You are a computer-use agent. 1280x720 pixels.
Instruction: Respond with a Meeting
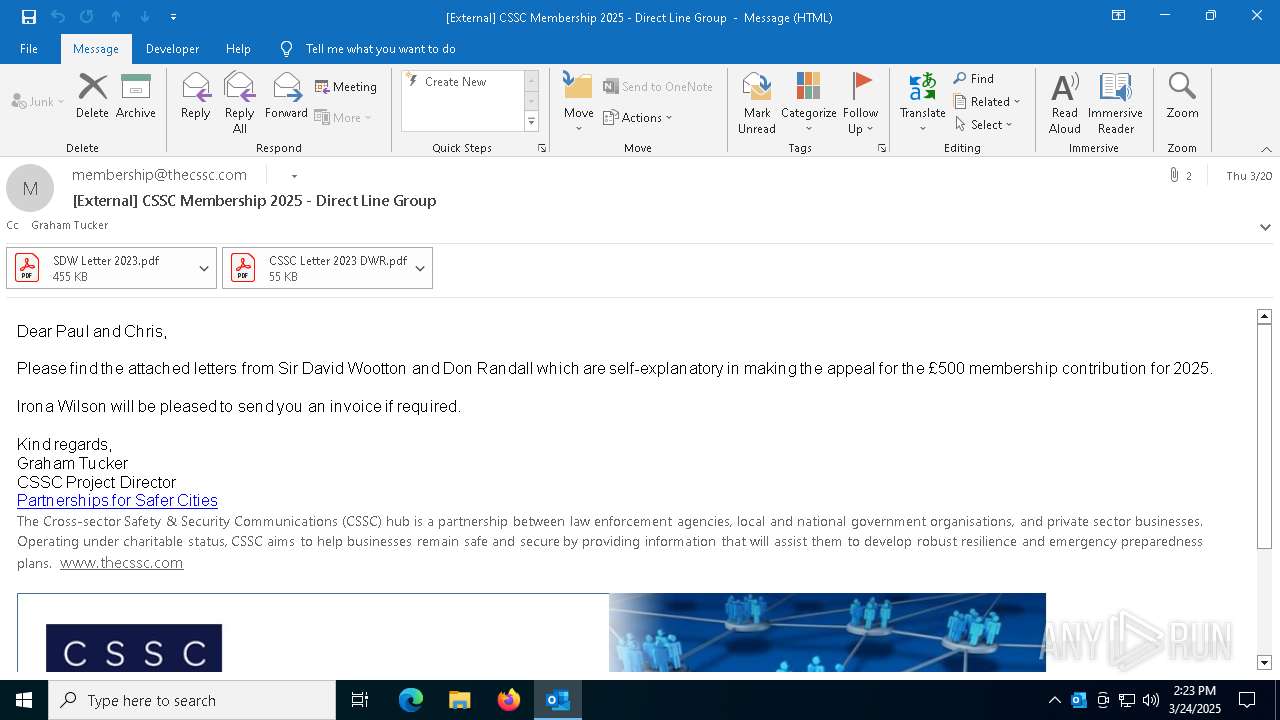pyautogui.click(x=346, y=87)
